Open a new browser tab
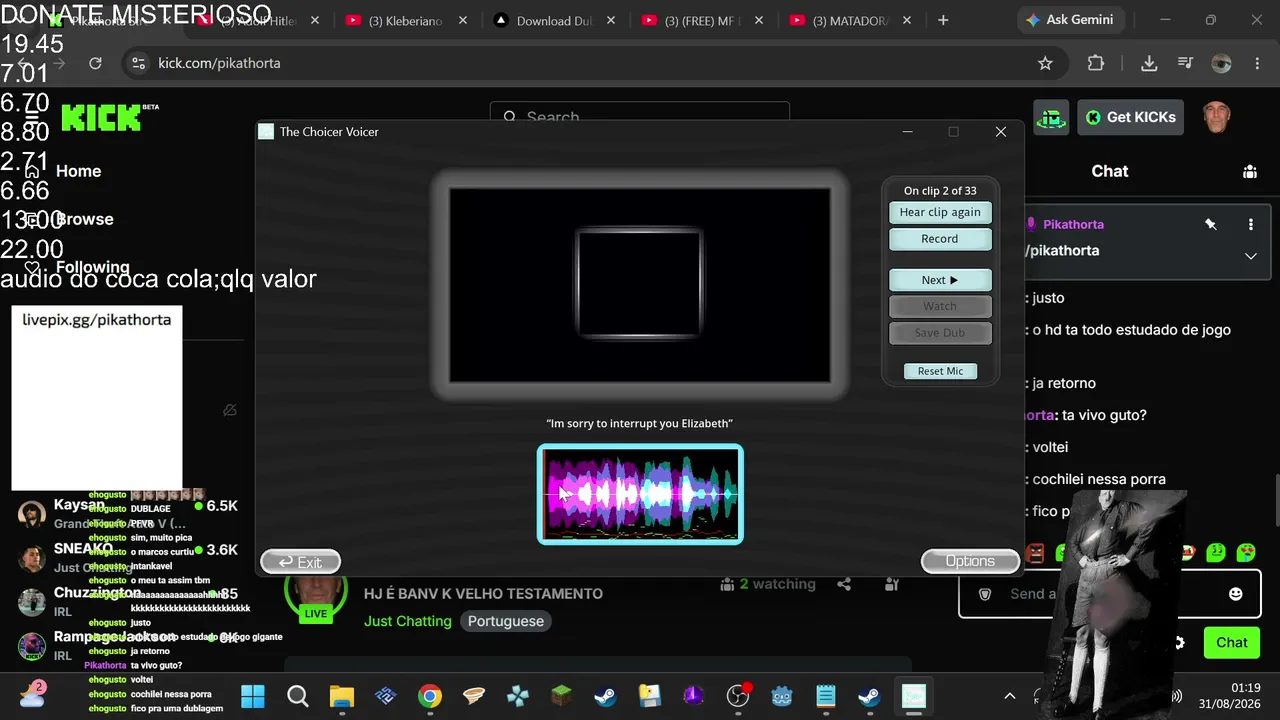Screen dimensions: 1280x720 coord(943,20)
